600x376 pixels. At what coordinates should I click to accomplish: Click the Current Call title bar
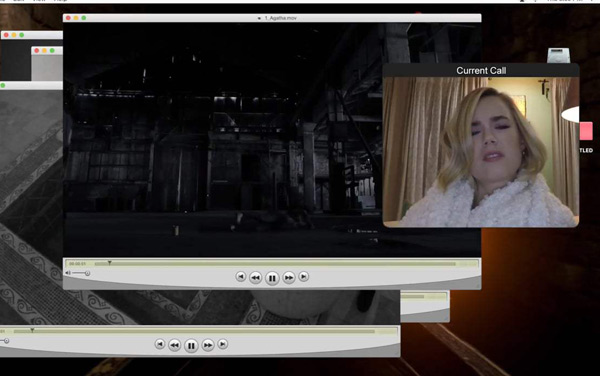tap(481, 70)
